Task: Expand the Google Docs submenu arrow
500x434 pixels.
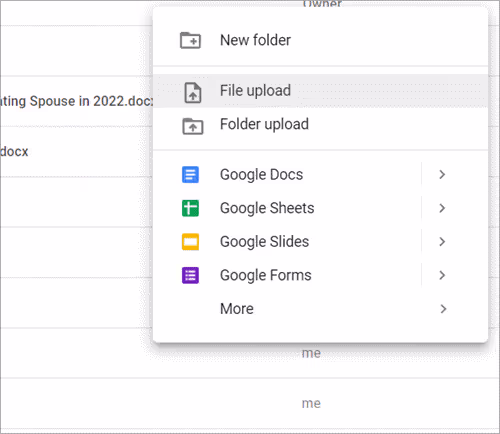Action: click(442, 174)
